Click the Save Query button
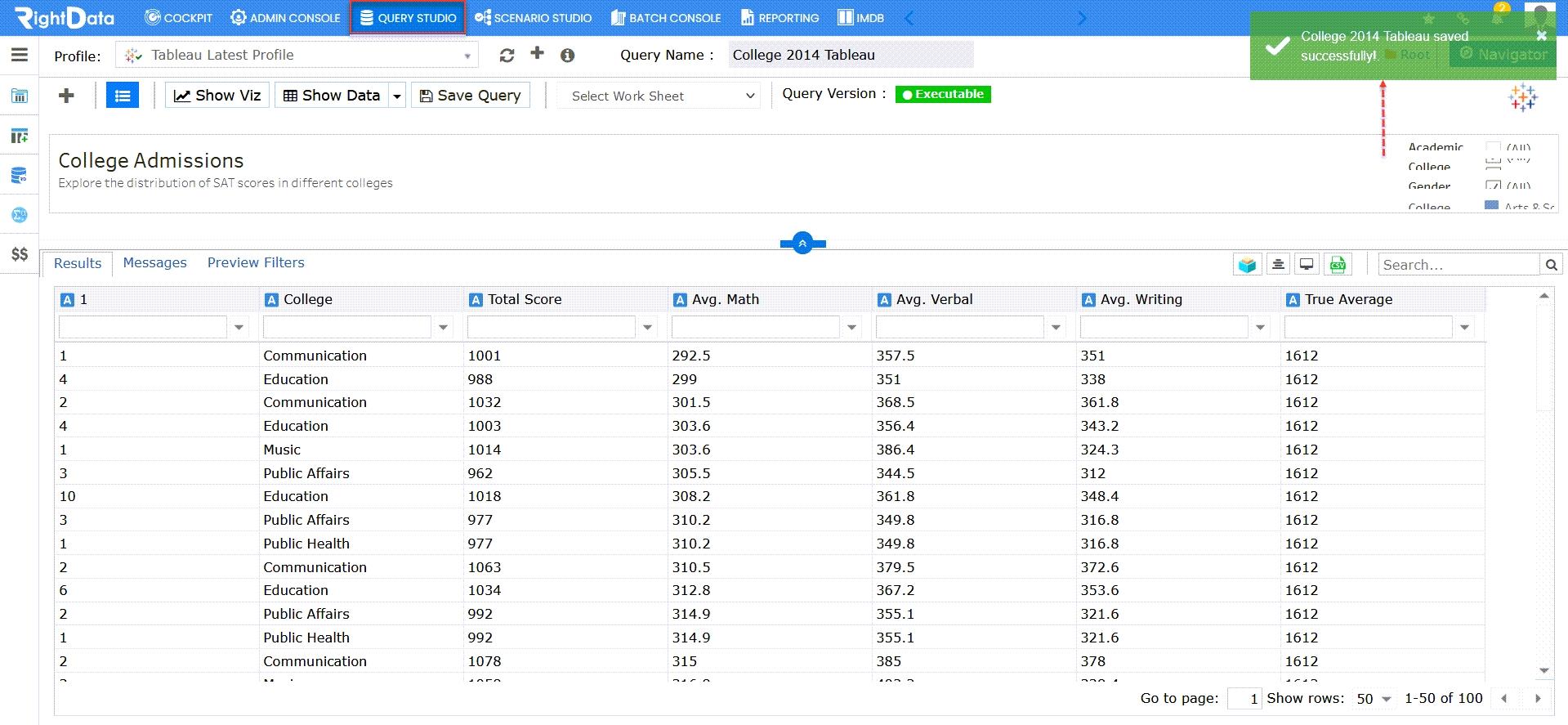1568x725 pixels. (x=471, y=96)
